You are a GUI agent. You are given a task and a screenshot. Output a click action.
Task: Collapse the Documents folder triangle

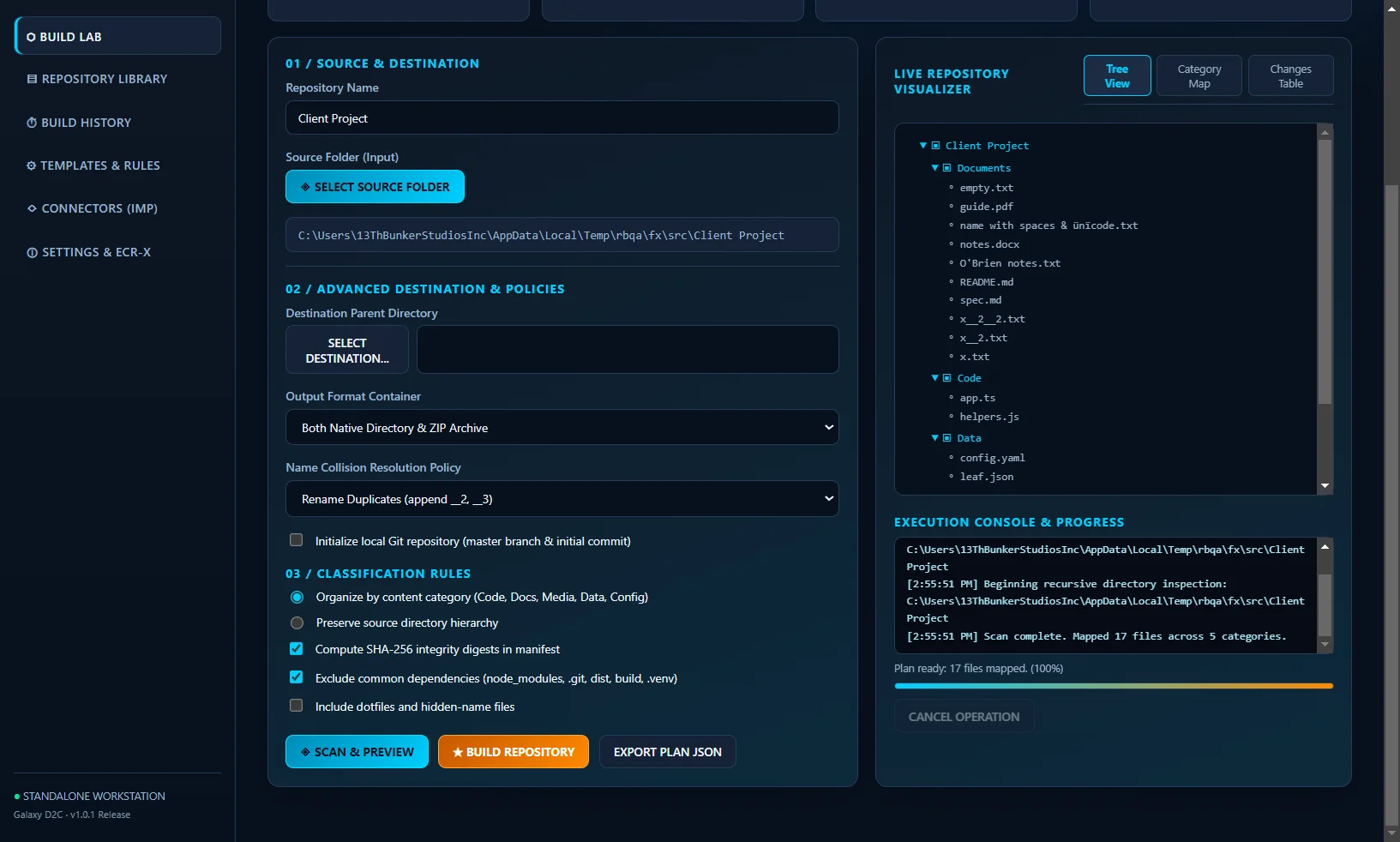click(935, 168)
